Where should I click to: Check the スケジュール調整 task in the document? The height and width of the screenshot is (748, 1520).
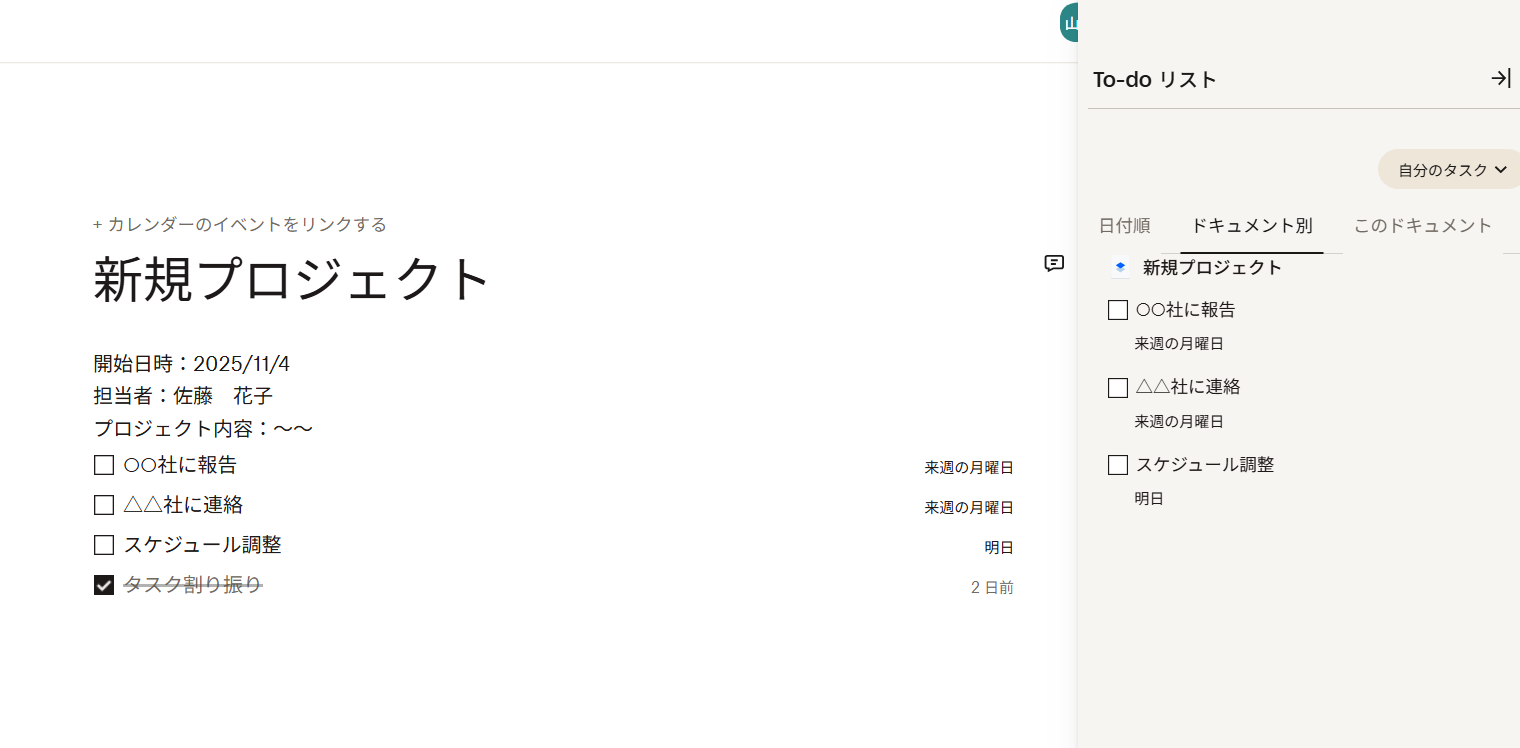104,544
